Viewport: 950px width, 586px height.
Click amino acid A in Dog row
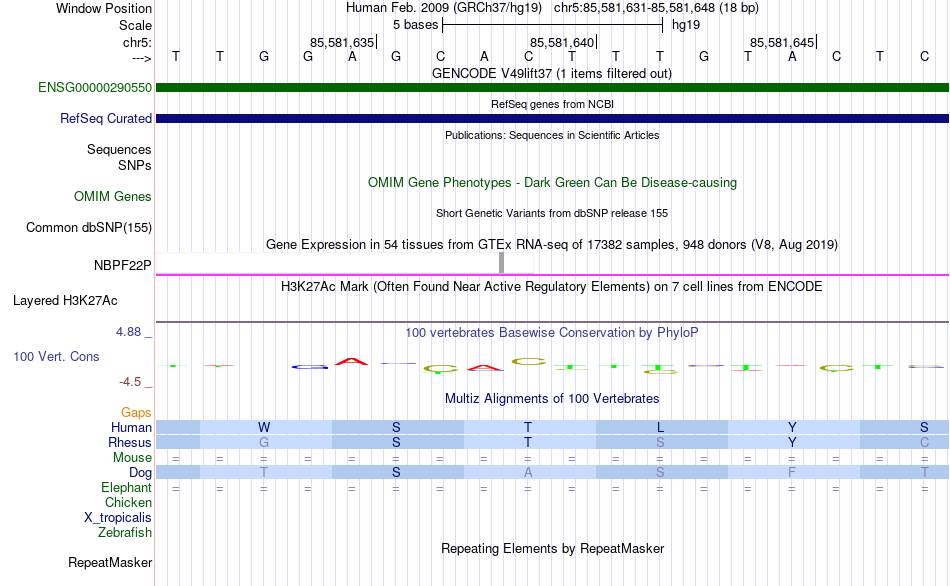click(x=528, y=473)
